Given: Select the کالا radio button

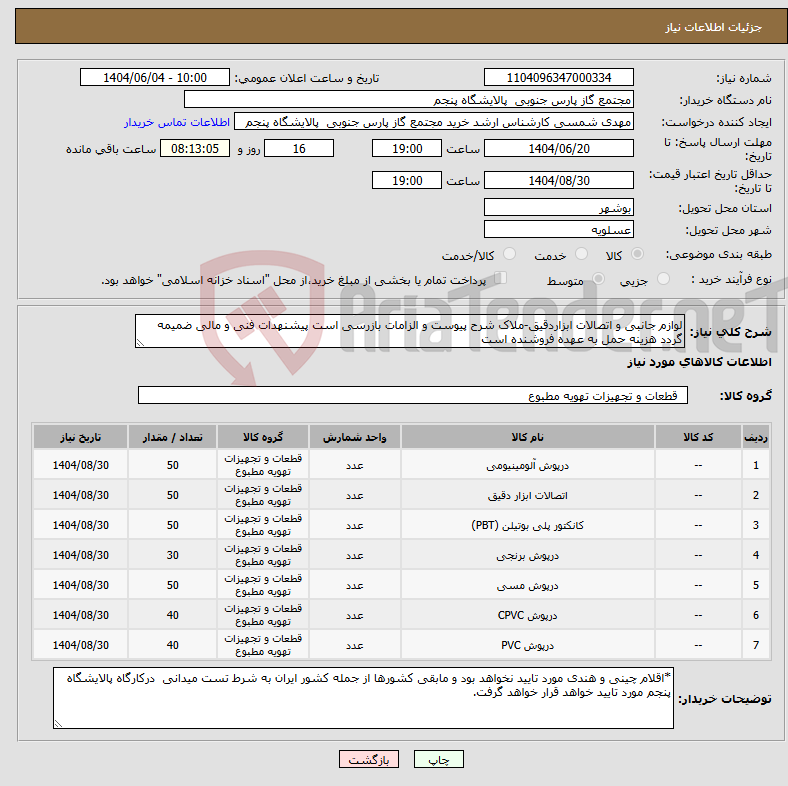Looking at the screenshot, I should point(637,254).
